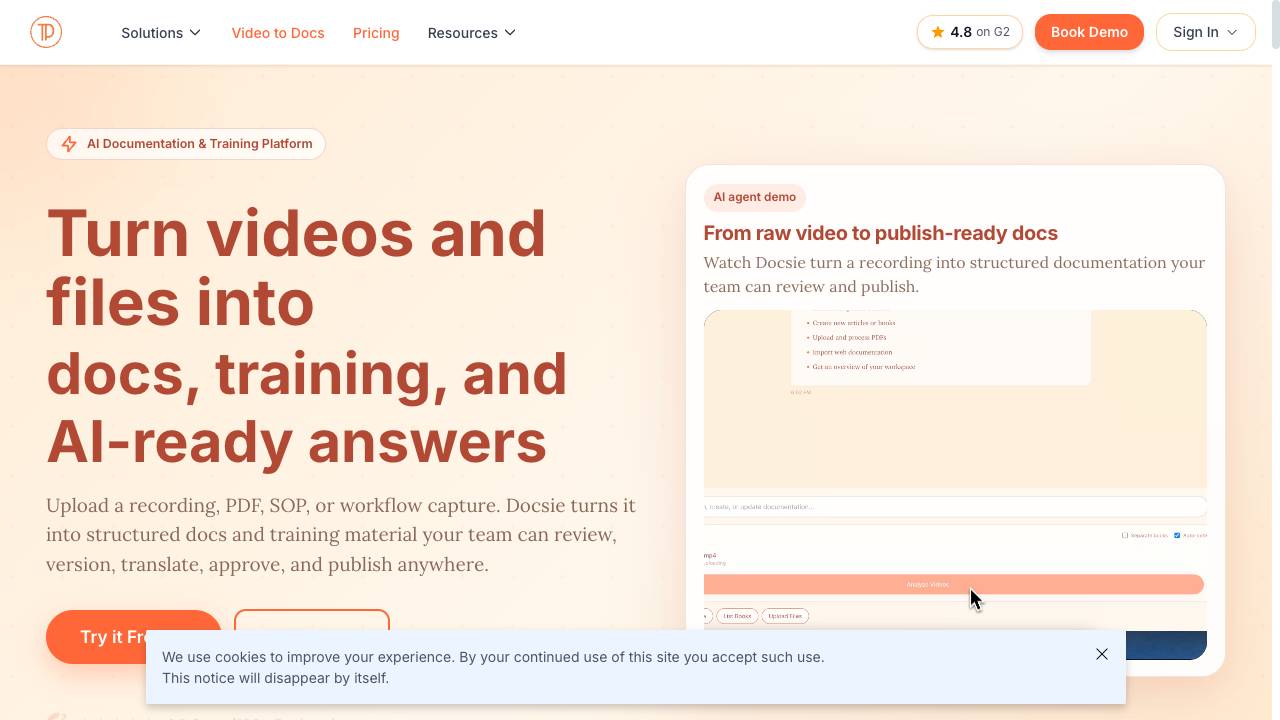
Task: Click the heading 'Turn videos and files into'
Action: click(296, 267)
